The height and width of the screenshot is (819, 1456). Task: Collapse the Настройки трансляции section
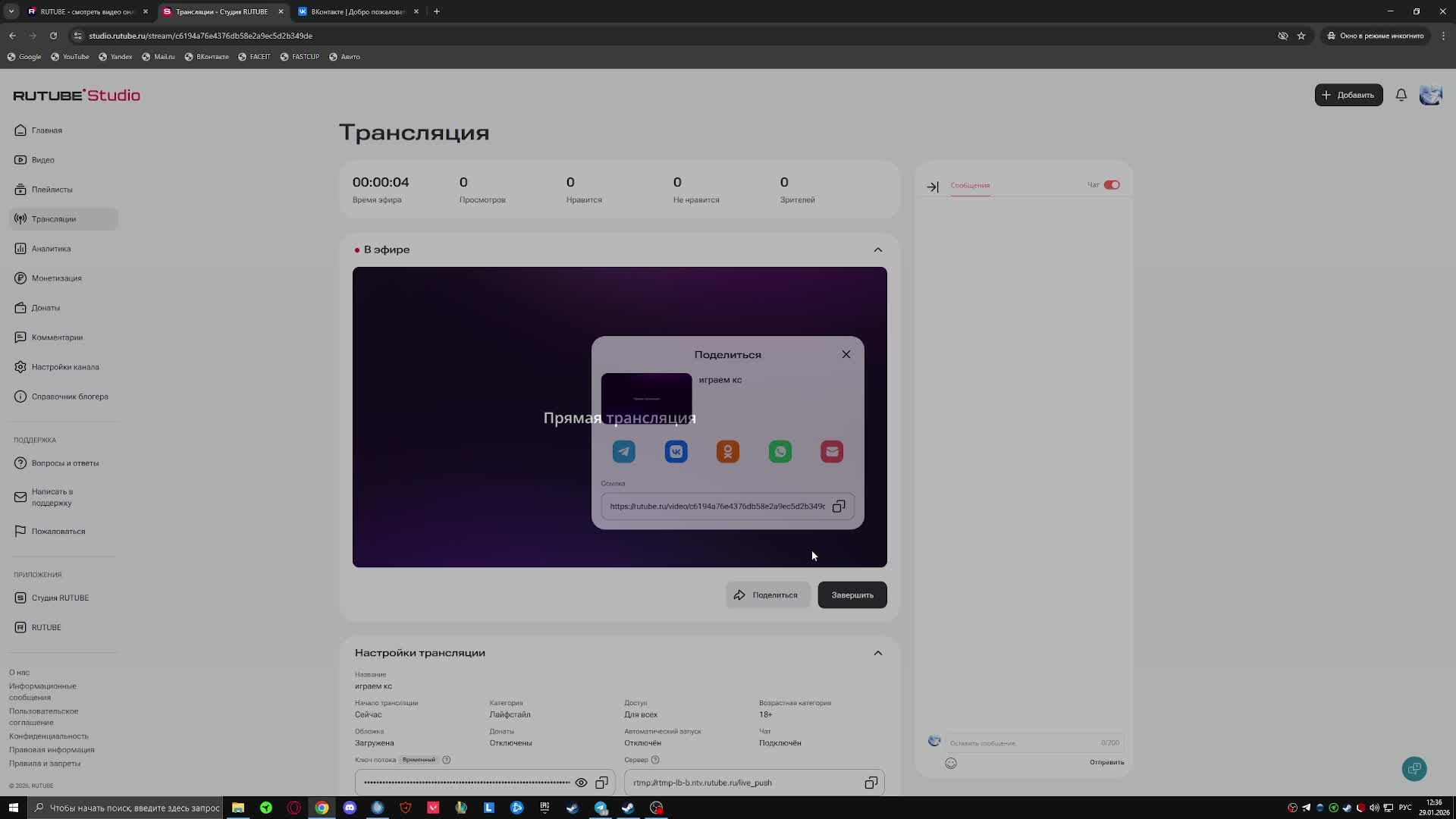tap(877, 653)
